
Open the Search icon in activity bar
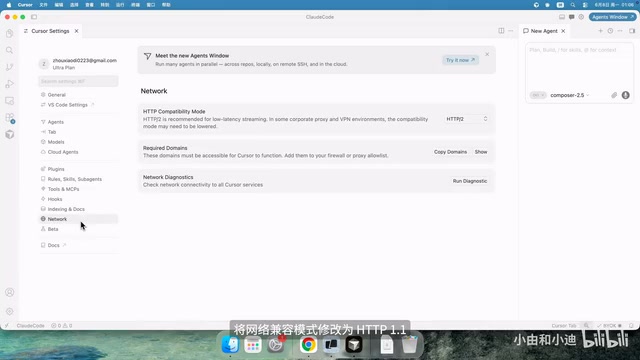[9, 50]
